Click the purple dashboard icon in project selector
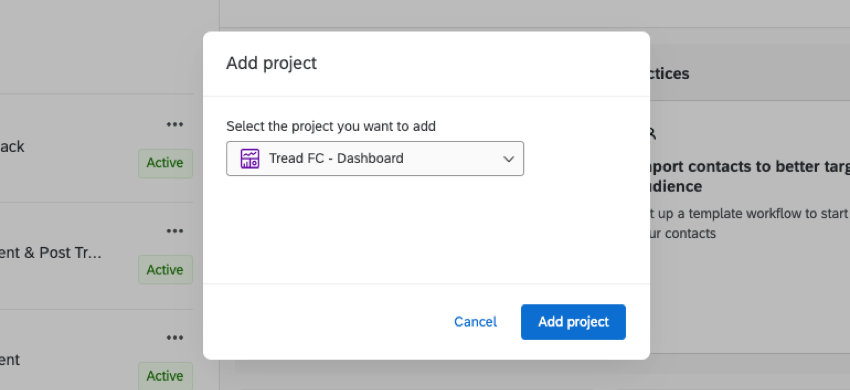 [249, 158]
